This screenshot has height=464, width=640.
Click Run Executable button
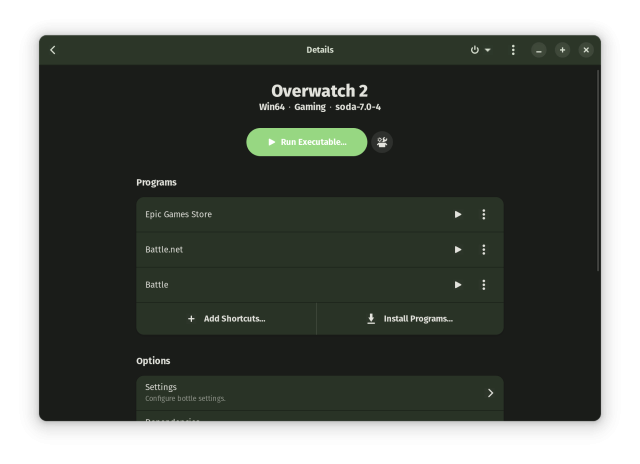[x=307, y=142]
